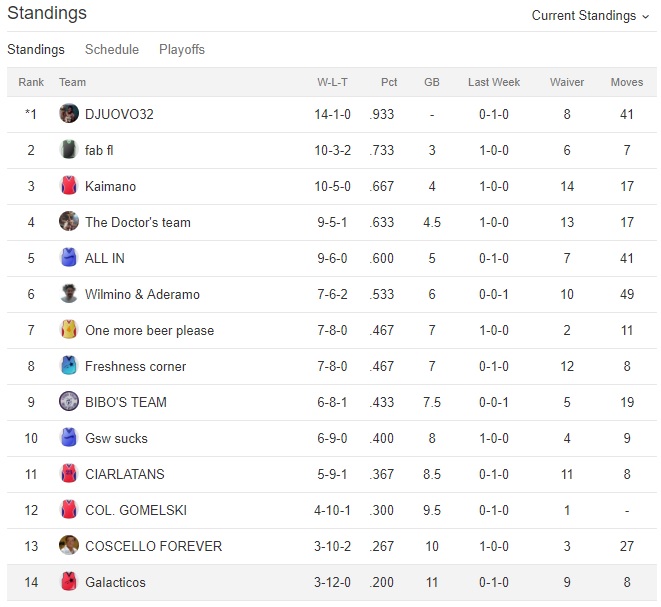
Task: Click The Doctor's team avatar
Action: (69, 222)
